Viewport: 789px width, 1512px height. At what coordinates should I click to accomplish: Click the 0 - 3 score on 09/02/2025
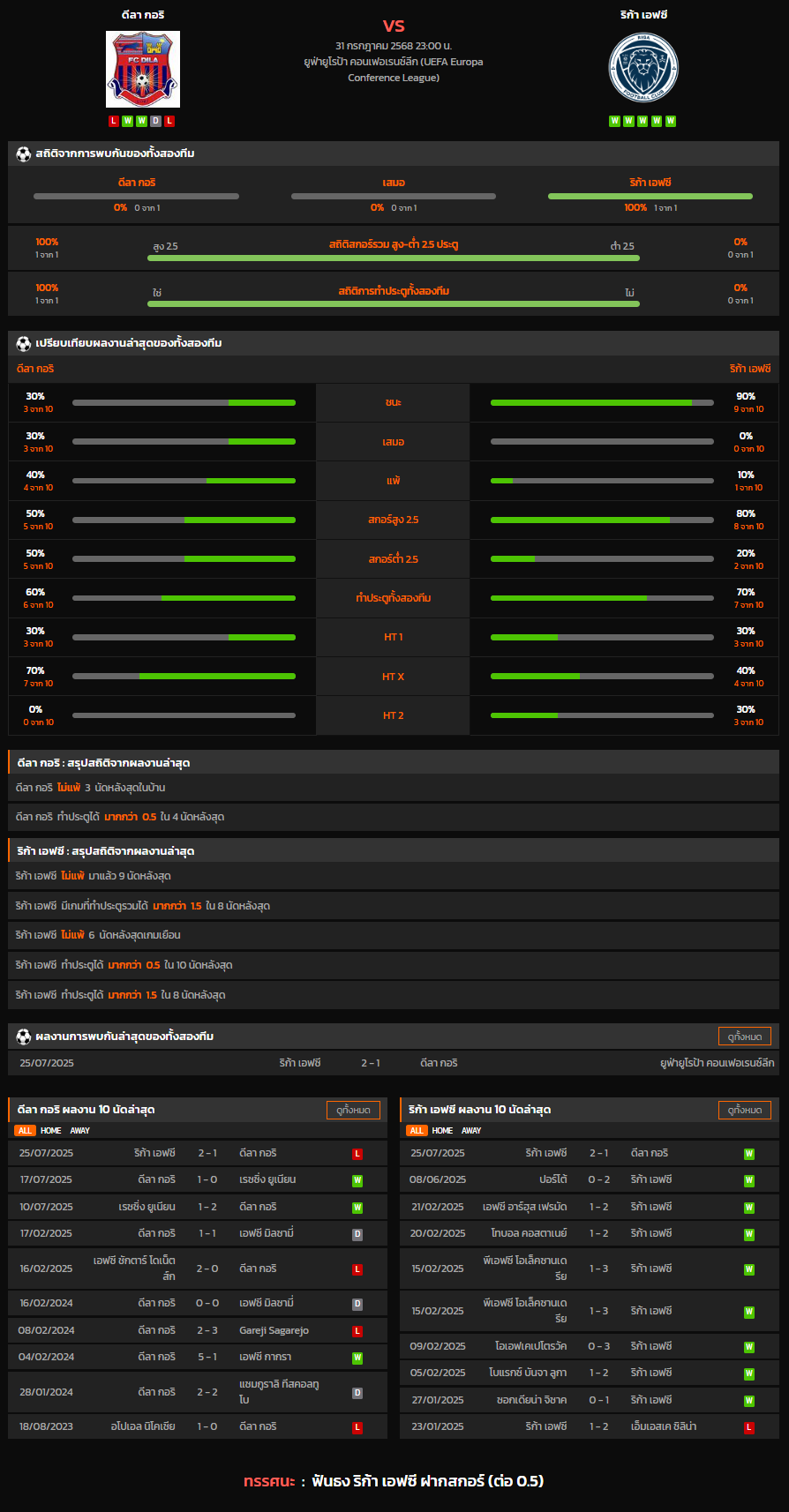click(599, 1346)
